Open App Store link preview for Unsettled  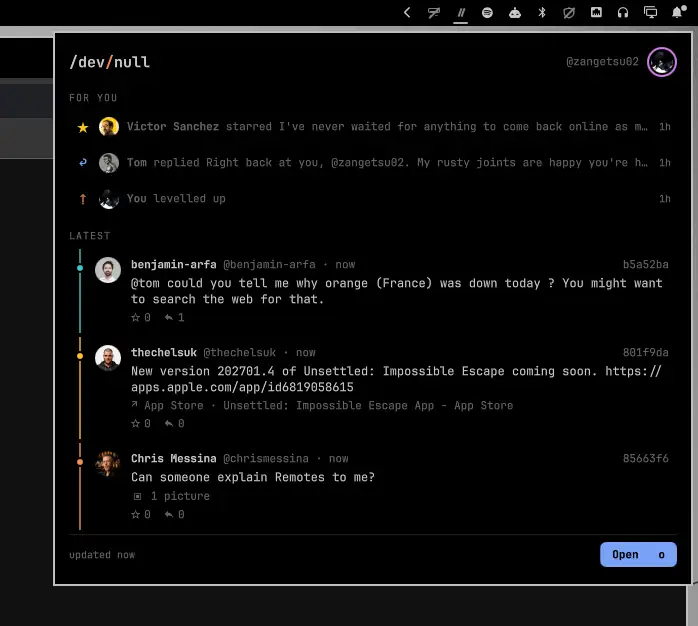(x=322, y=406)
